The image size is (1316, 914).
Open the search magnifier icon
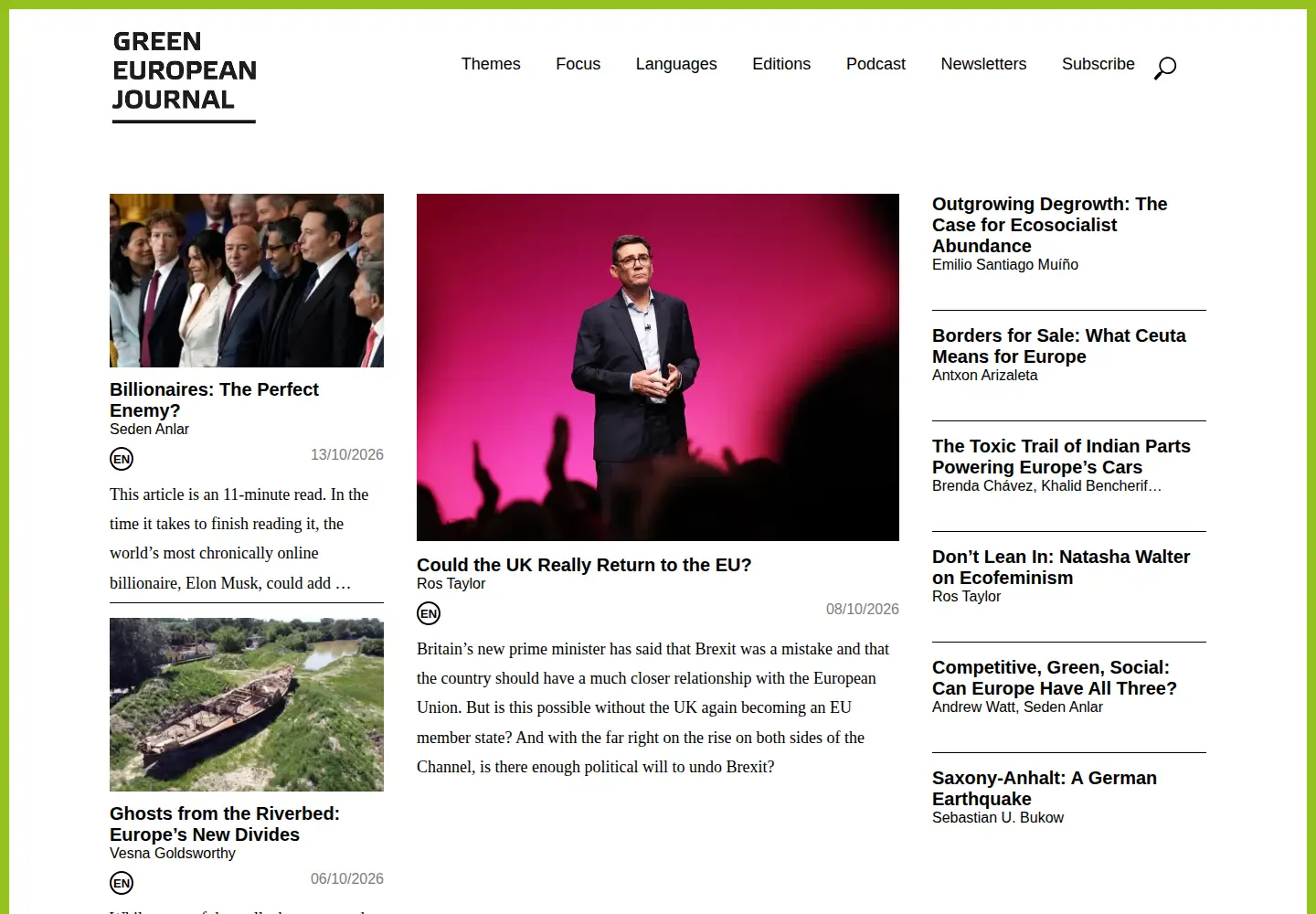coord(1165,68)
